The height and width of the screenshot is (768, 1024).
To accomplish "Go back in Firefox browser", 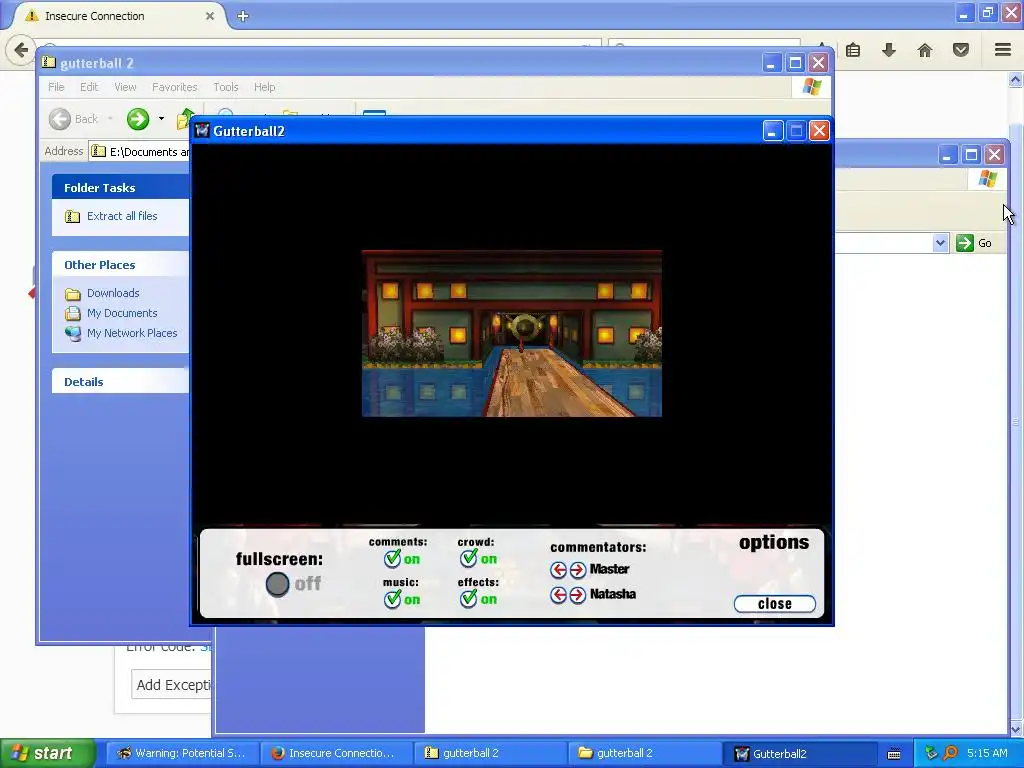I will 21,50.
